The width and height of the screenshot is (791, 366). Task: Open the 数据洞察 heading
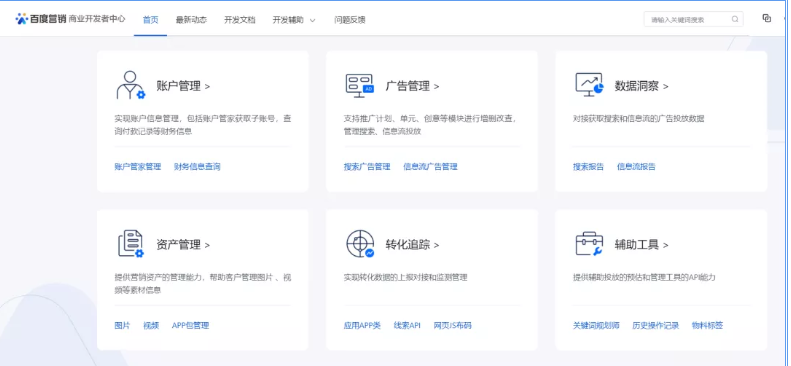pyautogui.click(x=641, y=86)
